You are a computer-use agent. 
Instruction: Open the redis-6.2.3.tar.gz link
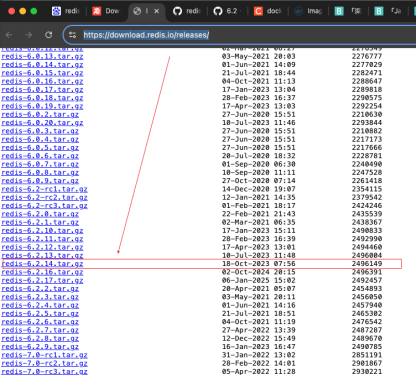(40, 297)
